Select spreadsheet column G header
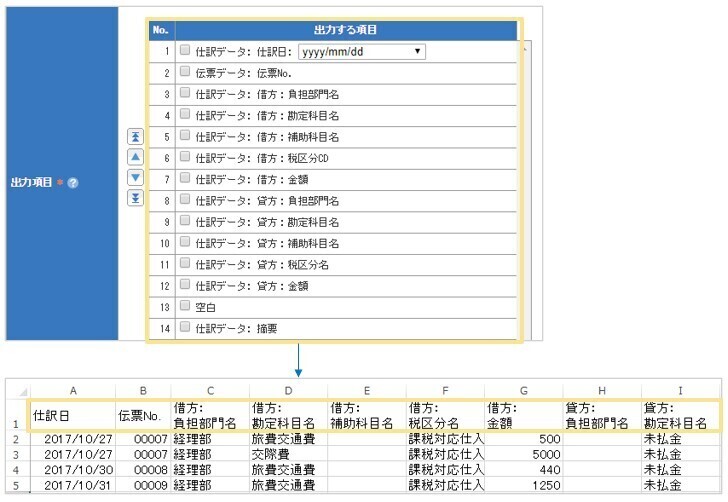728x502 pixels. pyautogui.click(x=522, y=389)
